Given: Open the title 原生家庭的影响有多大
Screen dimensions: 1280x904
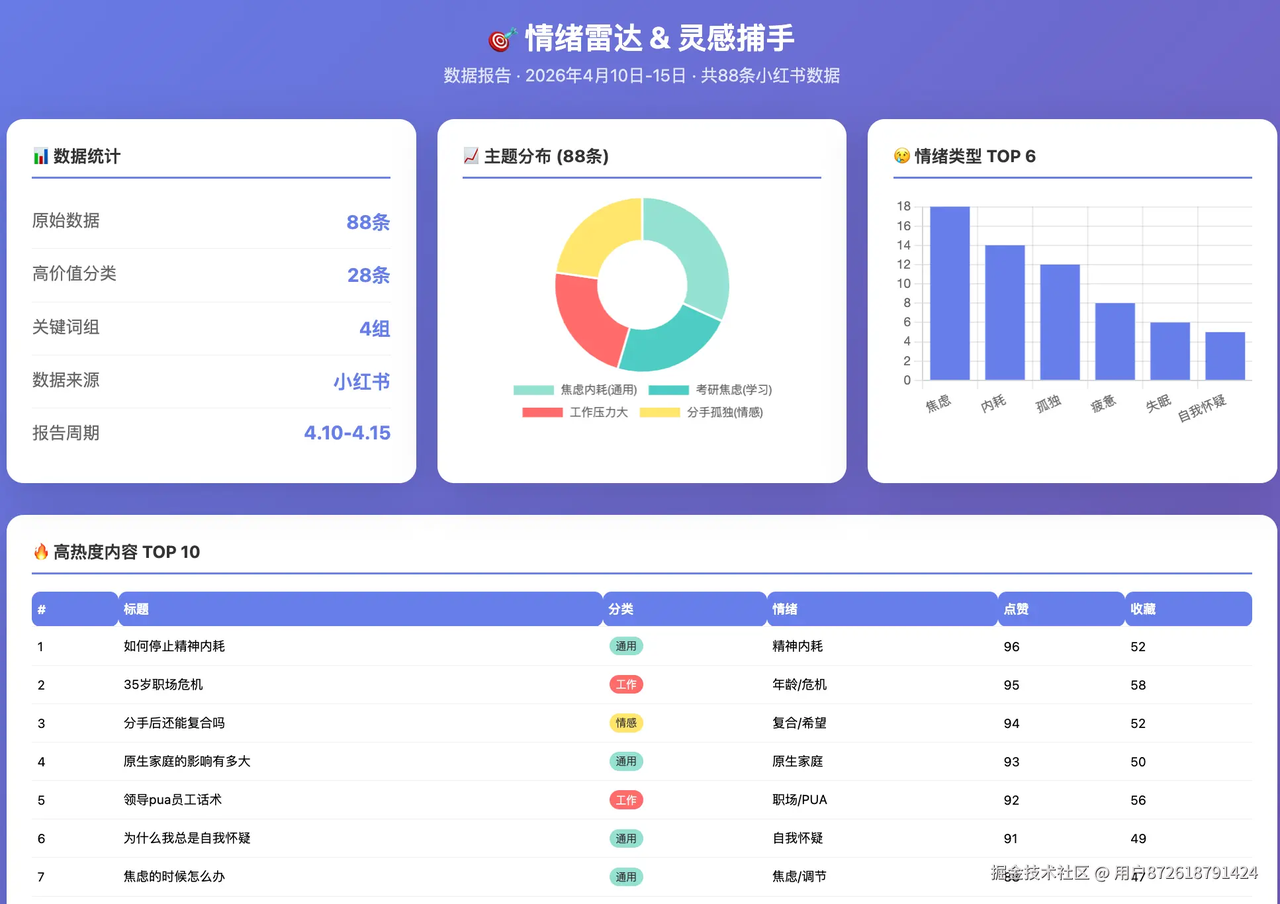Looking at the screenshot, I should [x=187, y=761].
